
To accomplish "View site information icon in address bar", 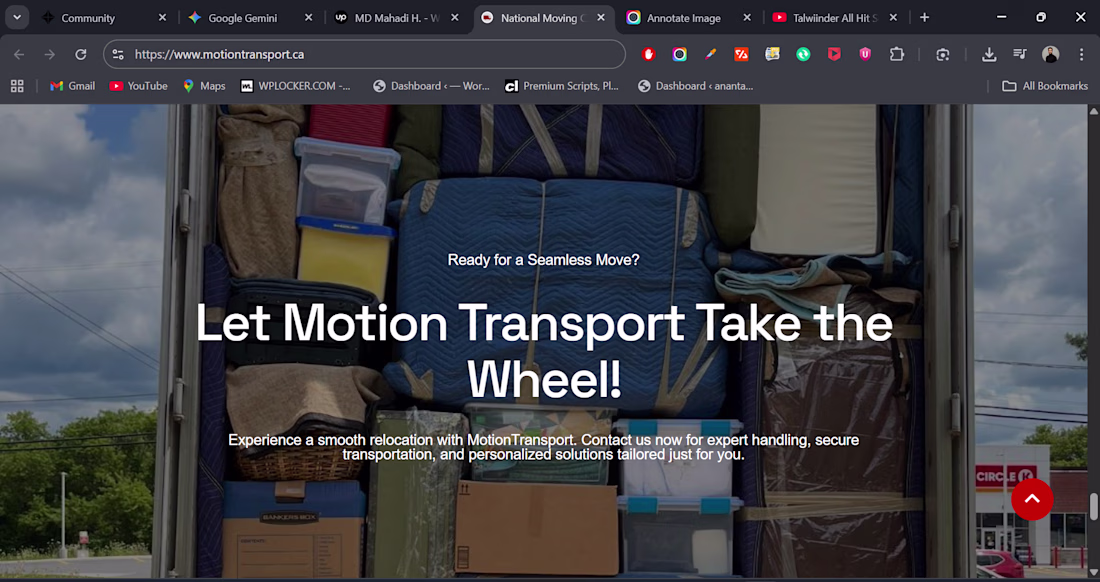I will (x=118, y=55).
